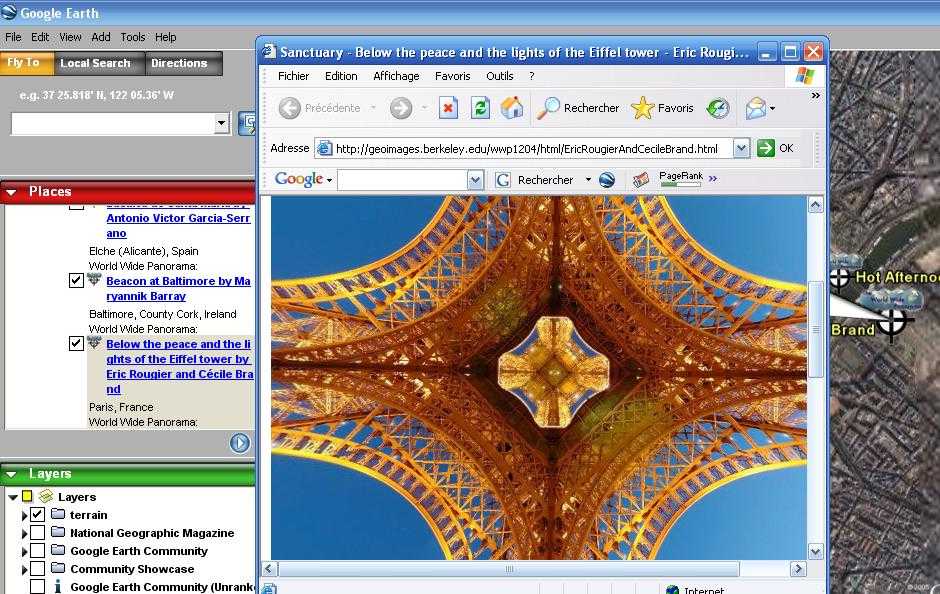Uncheck the Beacon at Baltimore placemark checkbox

[76, 281]
